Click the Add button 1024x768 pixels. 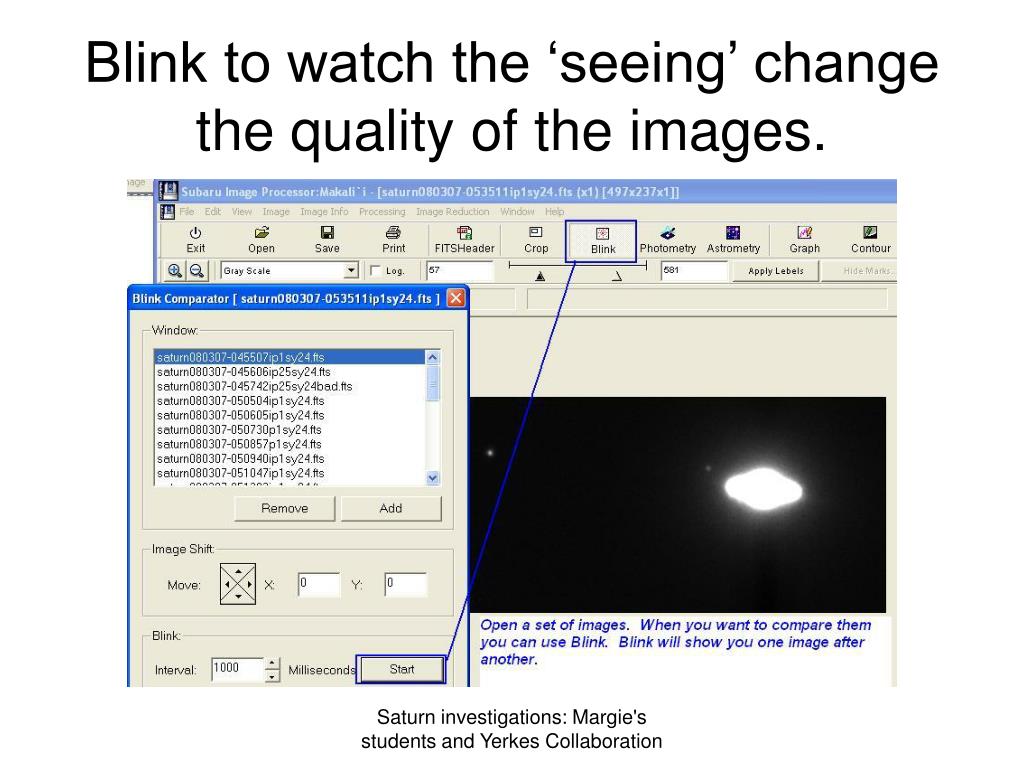(391, 508)
